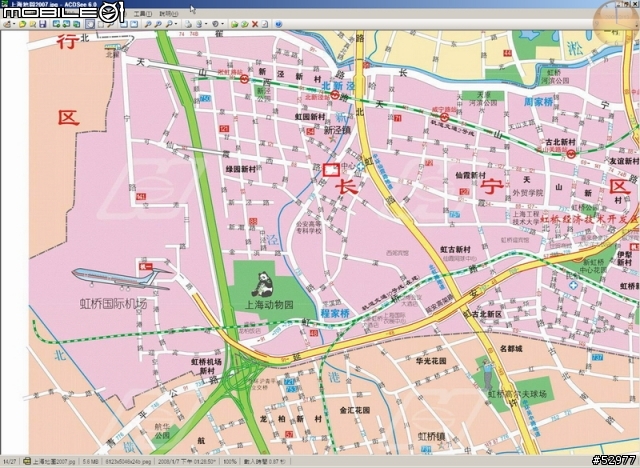Click the 程家桥 blue label
This screenshot has width=640, height=468.
(335, 313)
